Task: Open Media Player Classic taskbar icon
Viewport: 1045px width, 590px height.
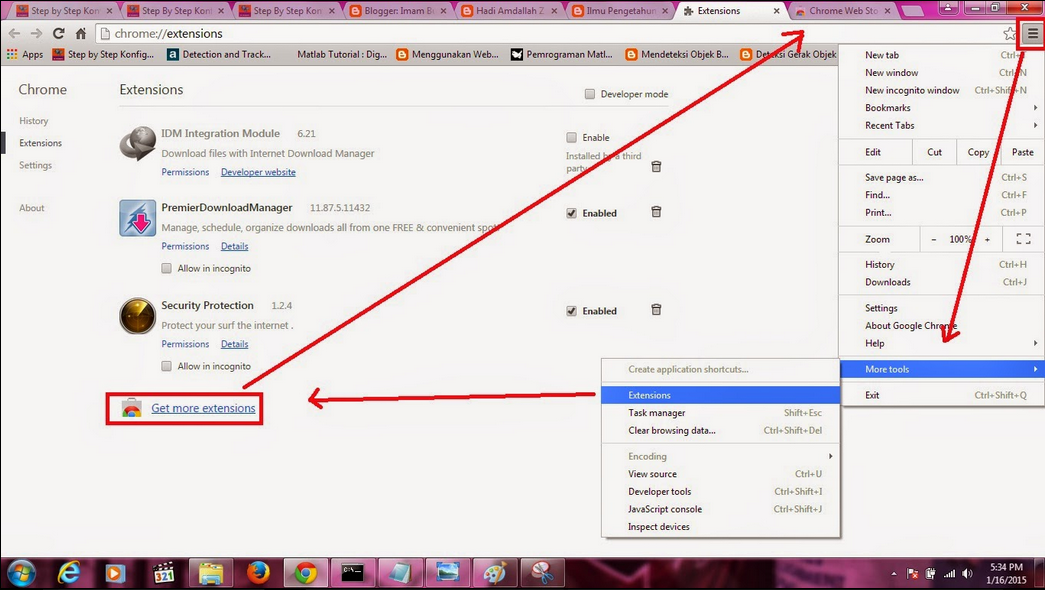Action: (x=163, y=573)
